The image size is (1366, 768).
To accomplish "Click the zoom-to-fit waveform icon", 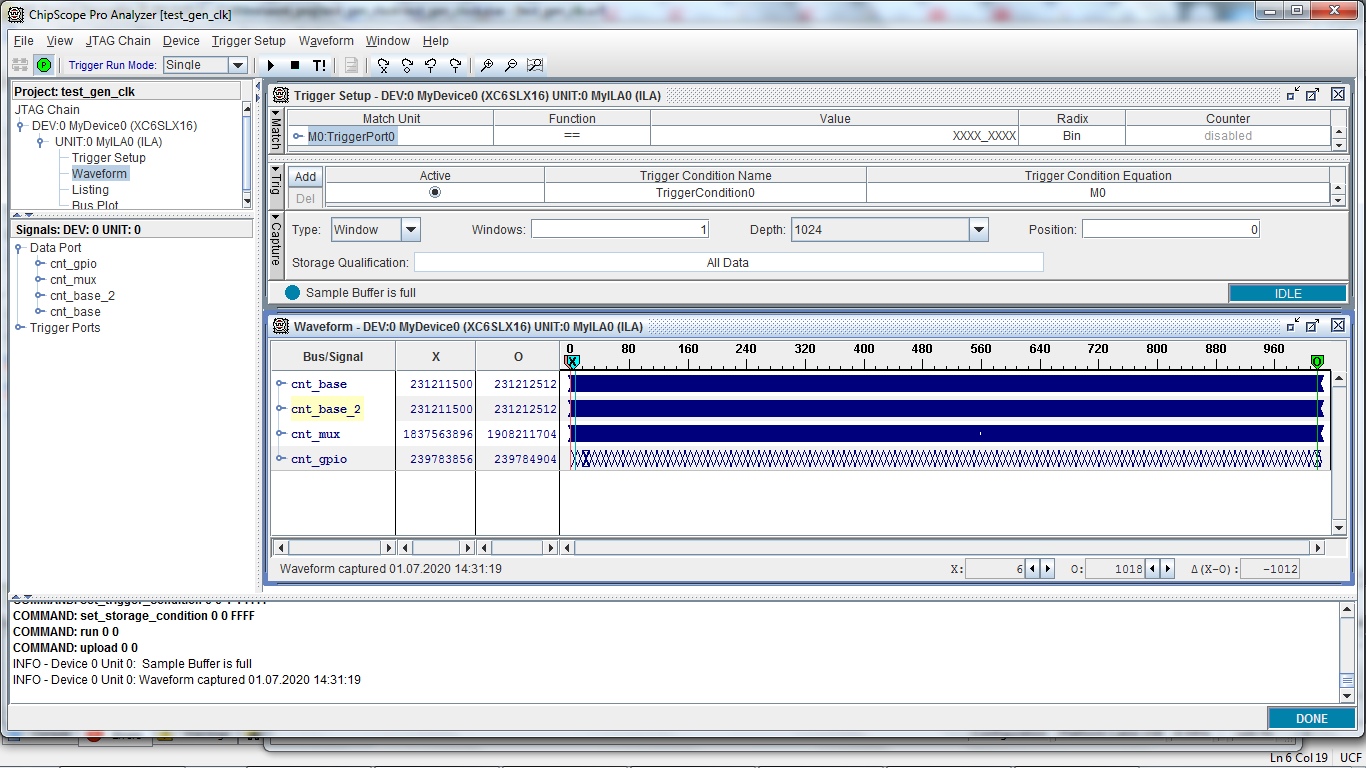I will click(x=535, y=65).
